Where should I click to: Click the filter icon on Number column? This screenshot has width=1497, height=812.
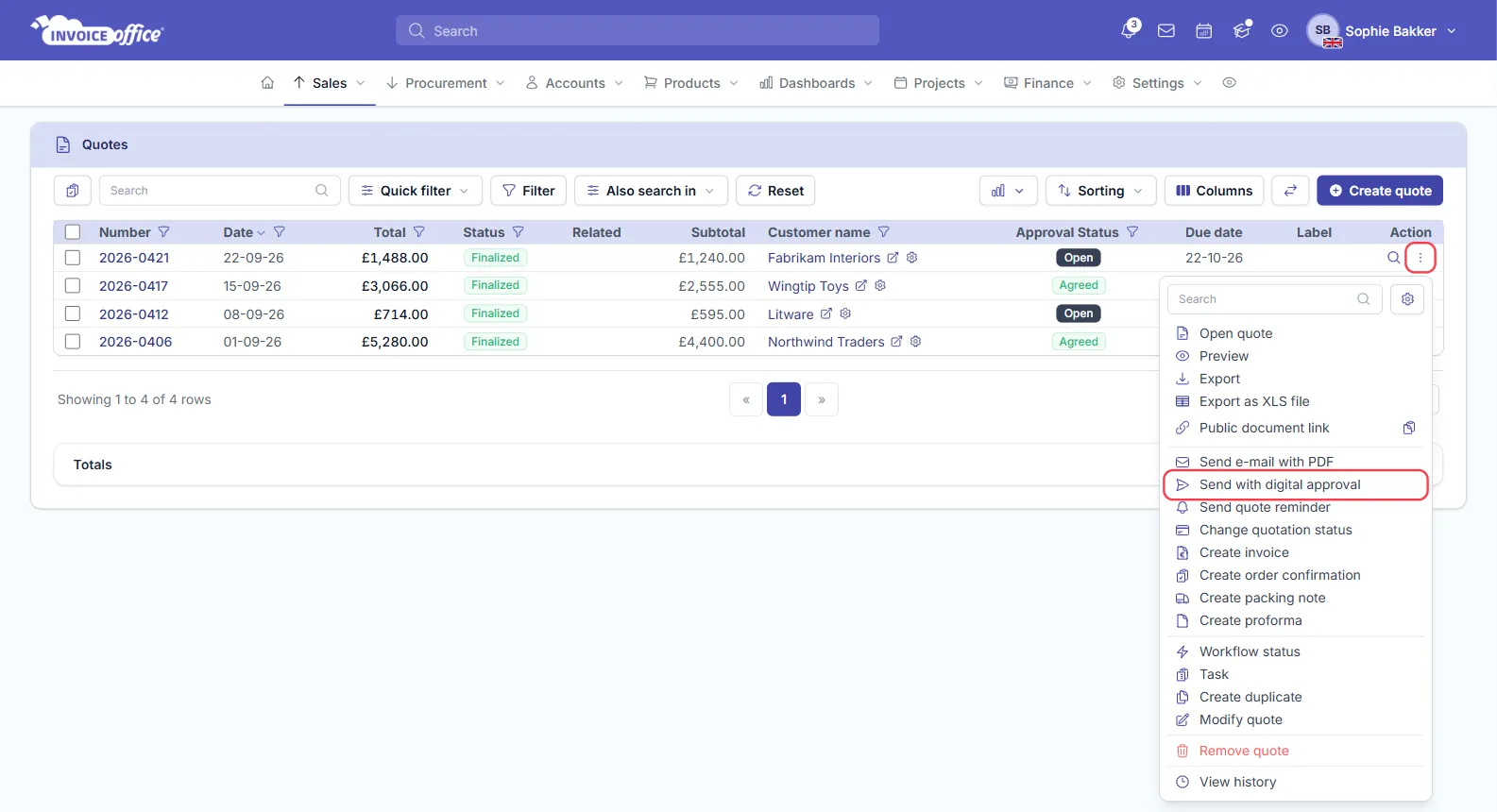click(x=163, y=232)
